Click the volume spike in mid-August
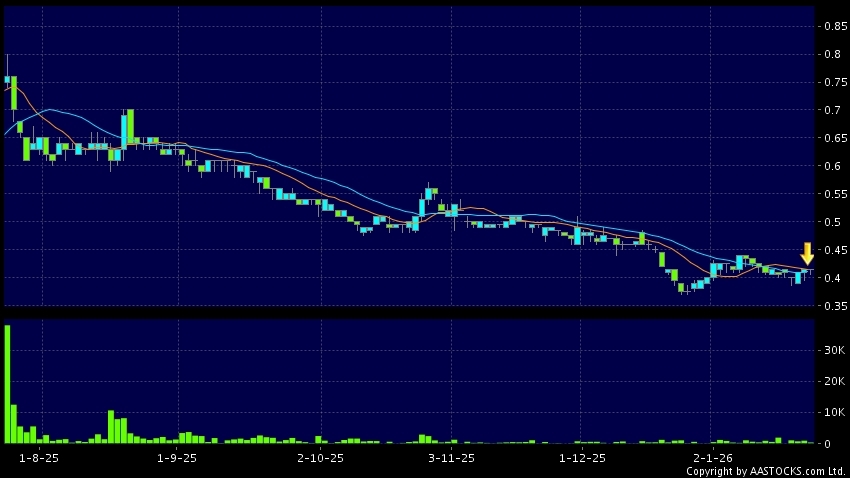This screenshot has width=850, height=478. pyautogui.click(x=111, y=427)
